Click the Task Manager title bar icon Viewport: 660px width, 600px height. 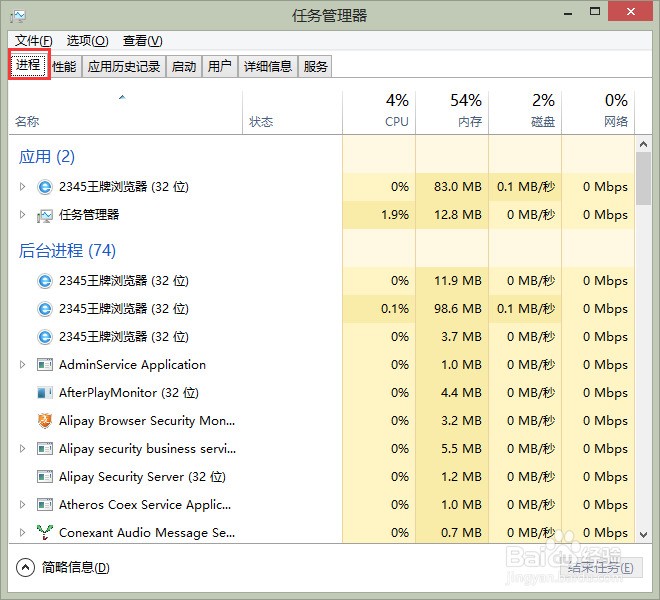(18, 16)
